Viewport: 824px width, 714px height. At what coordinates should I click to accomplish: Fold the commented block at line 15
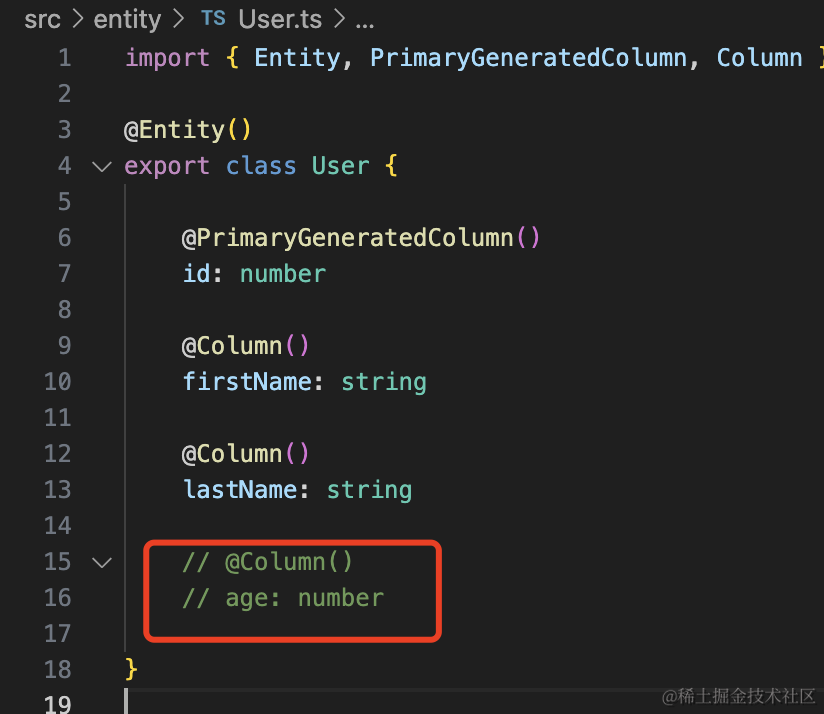(101, 562)
